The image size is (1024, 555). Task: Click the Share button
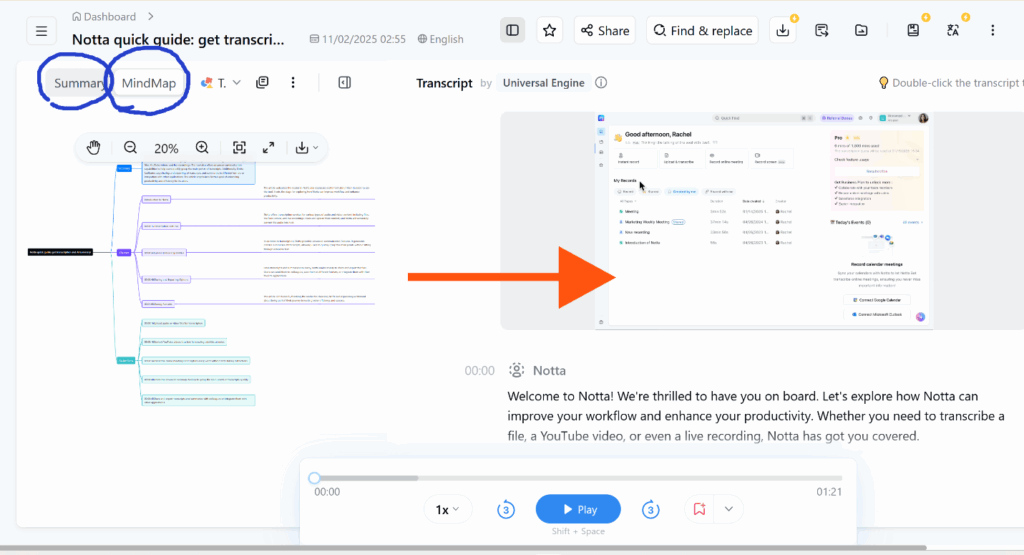click(604, 31)
